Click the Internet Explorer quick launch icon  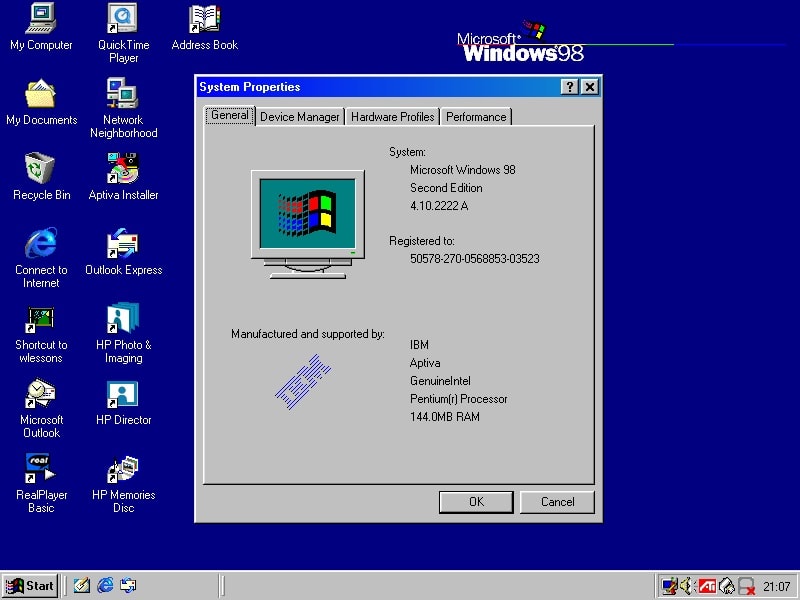click(105, 585)
